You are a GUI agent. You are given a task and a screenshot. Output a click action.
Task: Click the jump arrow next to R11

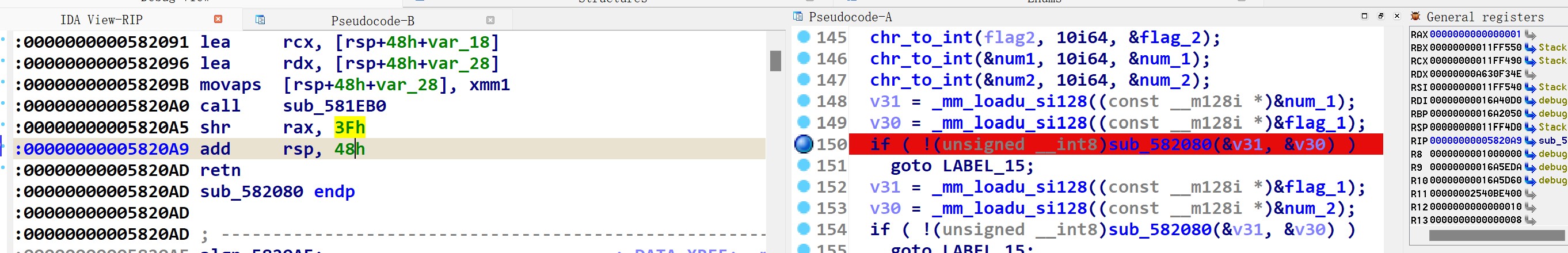tap(1529, 194)
